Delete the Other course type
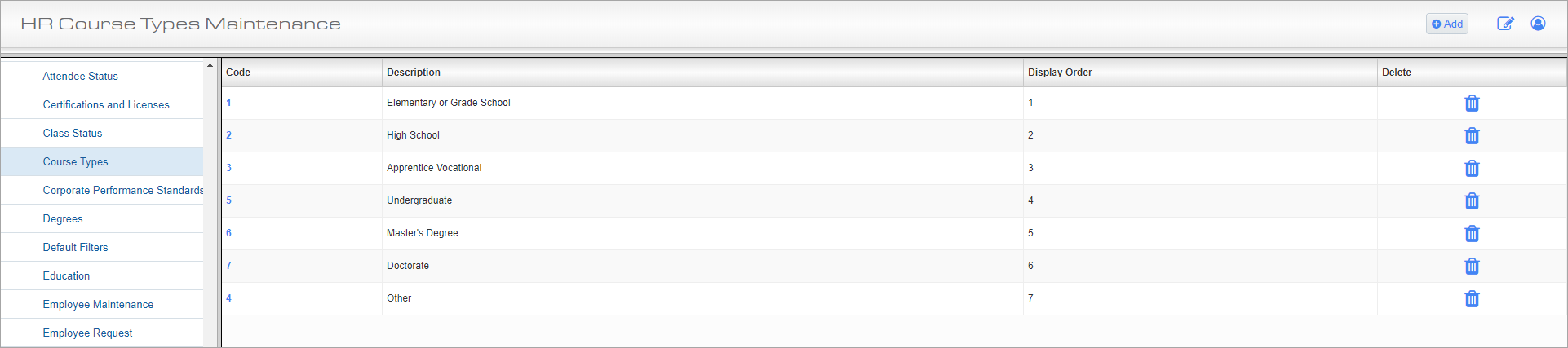The image size is (1568, 348). [x=1472, y=299]
